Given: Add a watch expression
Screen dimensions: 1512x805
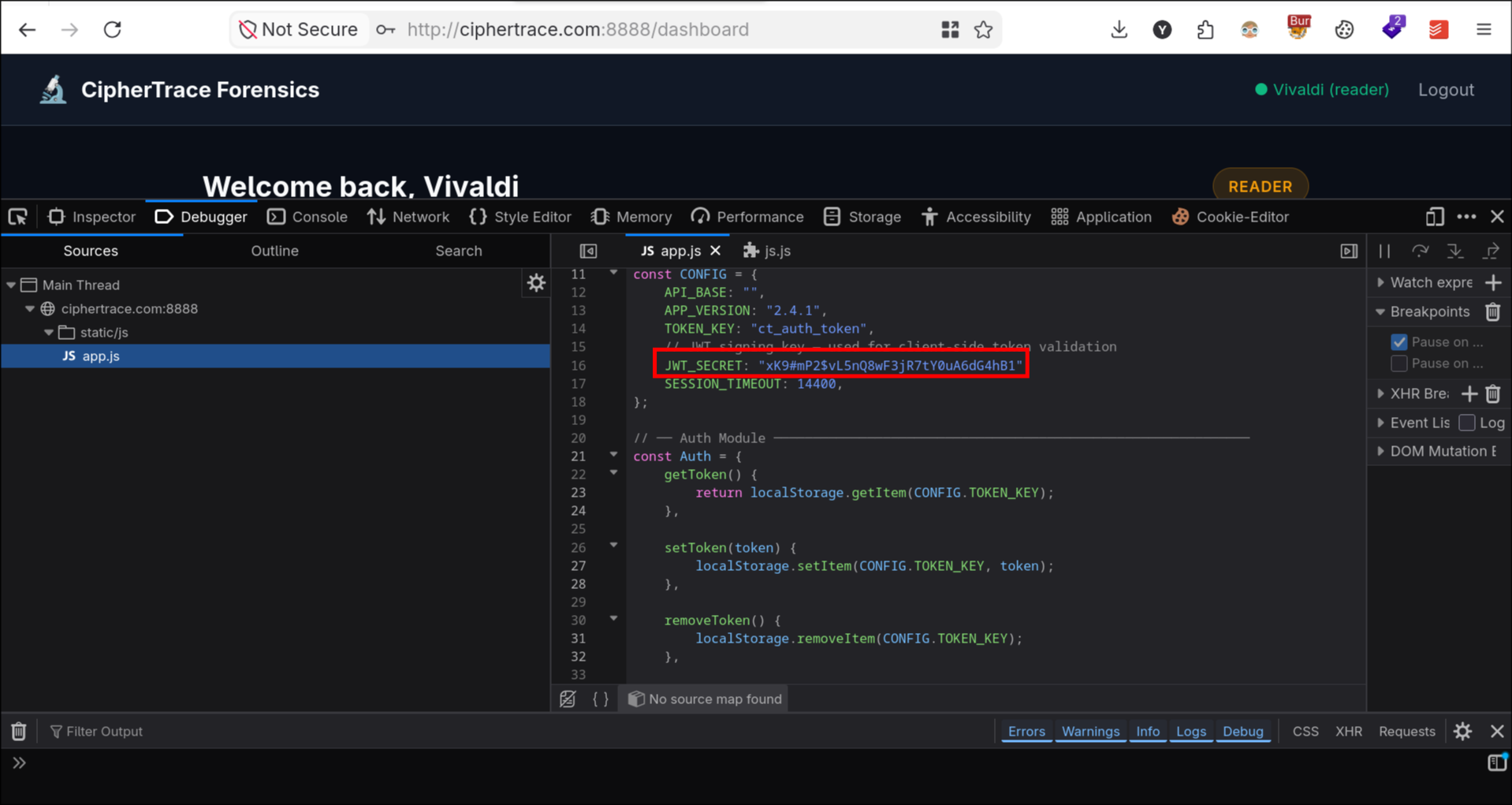Looking at the screenshot, I should tap(1493, 282).
